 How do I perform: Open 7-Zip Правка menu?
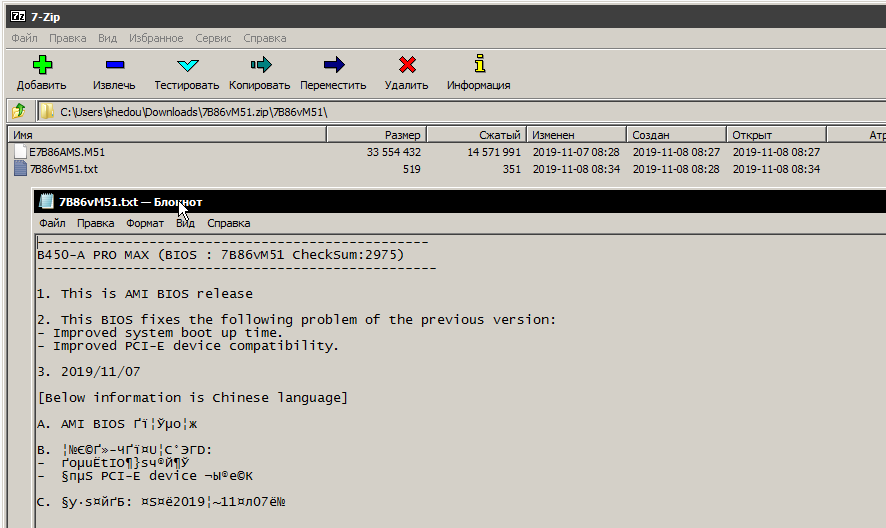point(68,38)
